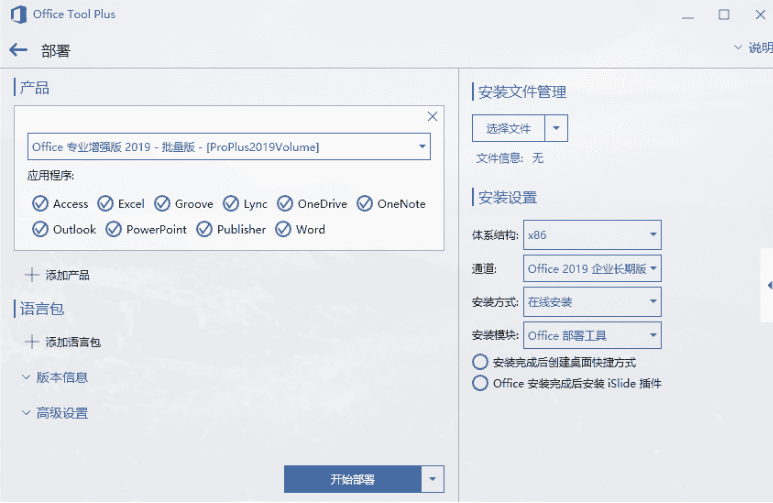The image size is (773, 503).
Task: Enable 安装完成后创建桌面快捷方式 option
Action: 480,362
